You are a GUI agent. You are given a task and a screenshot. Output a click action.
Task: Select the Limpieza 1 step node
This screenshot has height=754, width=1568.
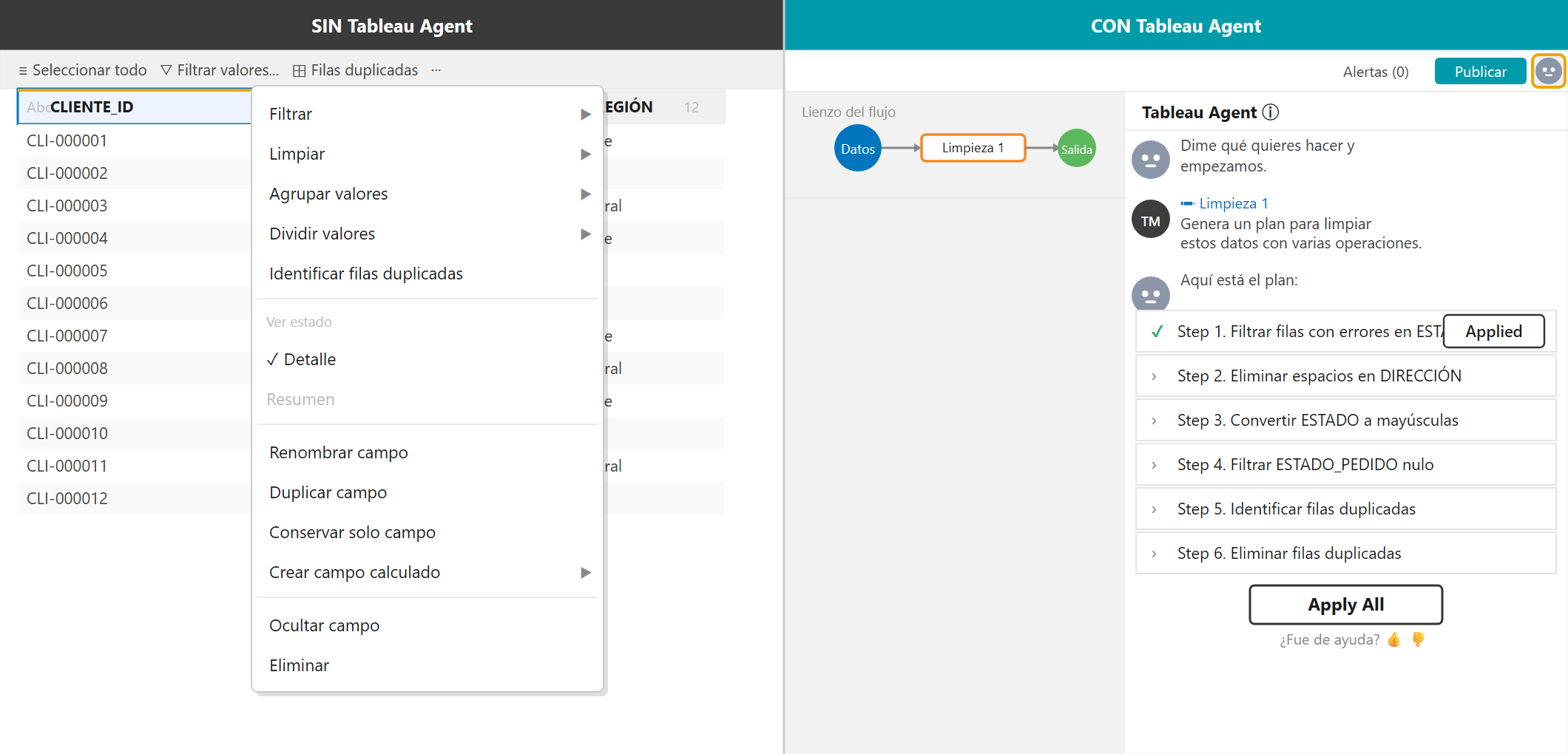[973, 148]
